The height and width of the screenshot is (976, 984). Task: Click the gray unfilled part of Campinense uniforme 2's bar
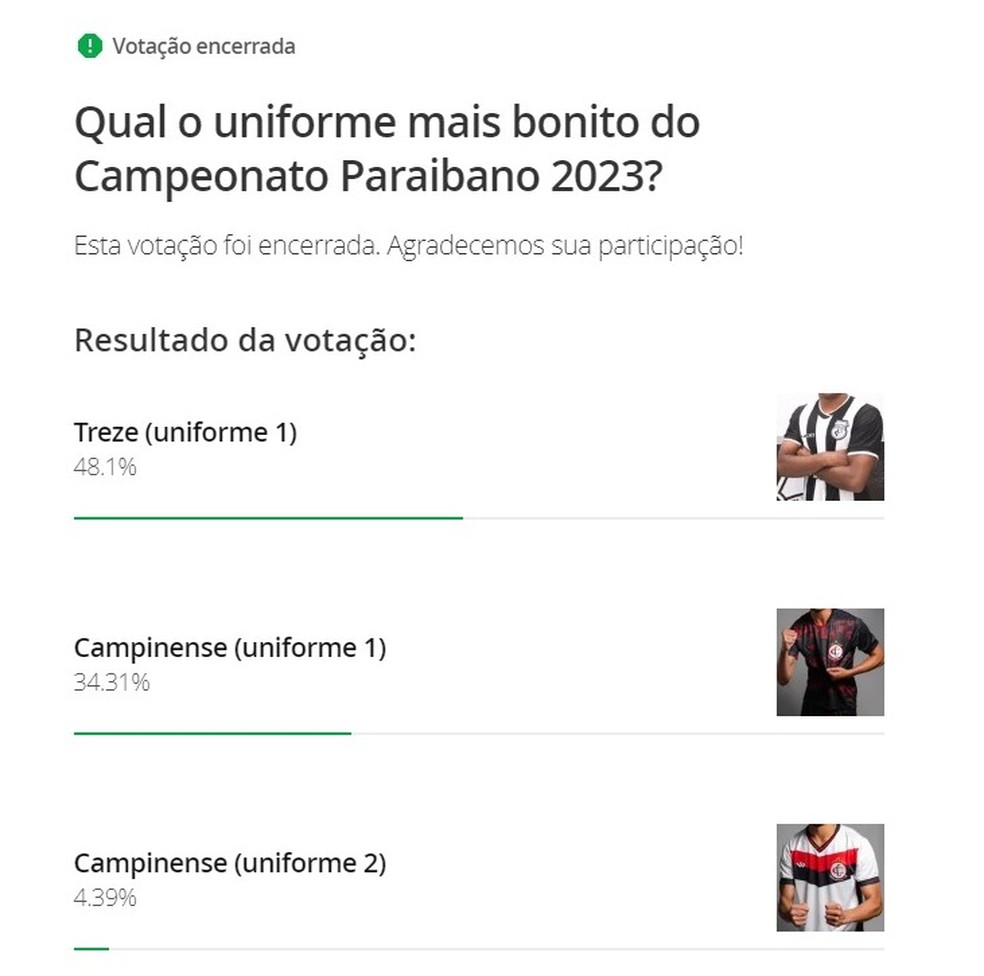pyautogui.click(x=495, y=948)
